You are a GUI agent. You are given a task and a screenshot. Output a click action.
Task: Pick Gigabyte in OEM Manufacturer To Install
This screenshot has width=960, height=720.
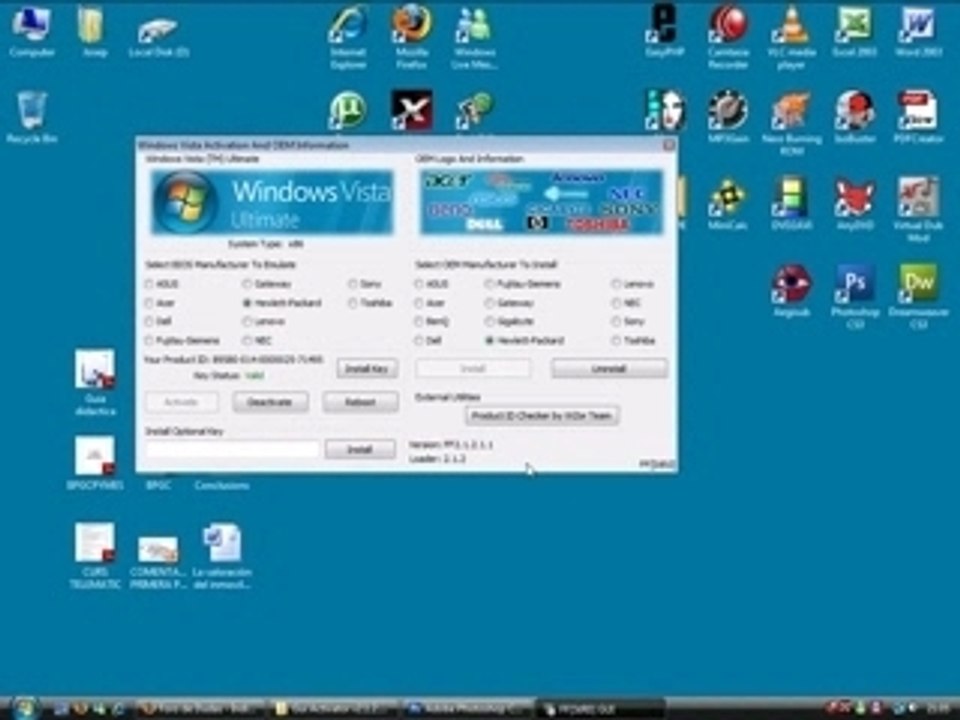[489, 321]
